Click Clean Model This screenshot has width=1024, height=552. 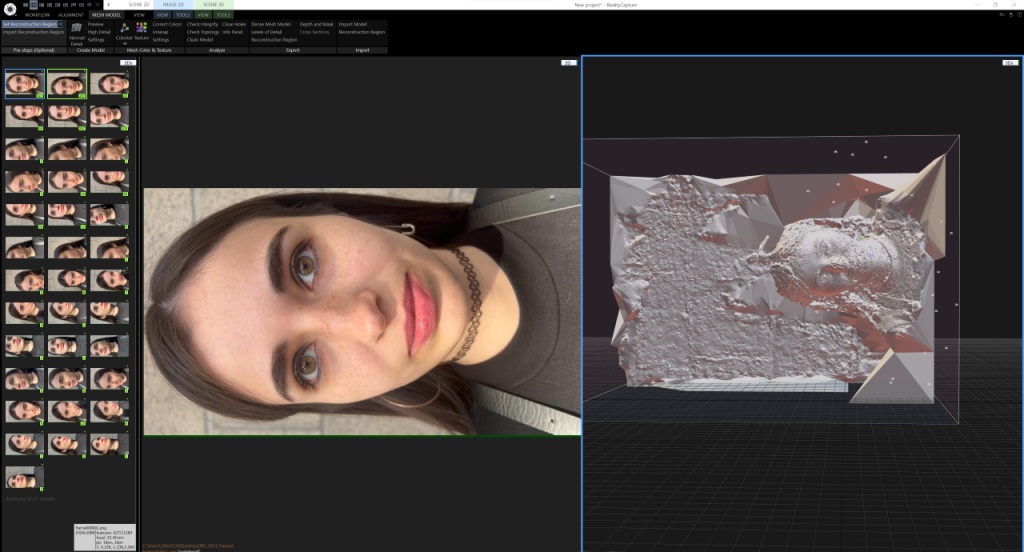coord(200,40)
